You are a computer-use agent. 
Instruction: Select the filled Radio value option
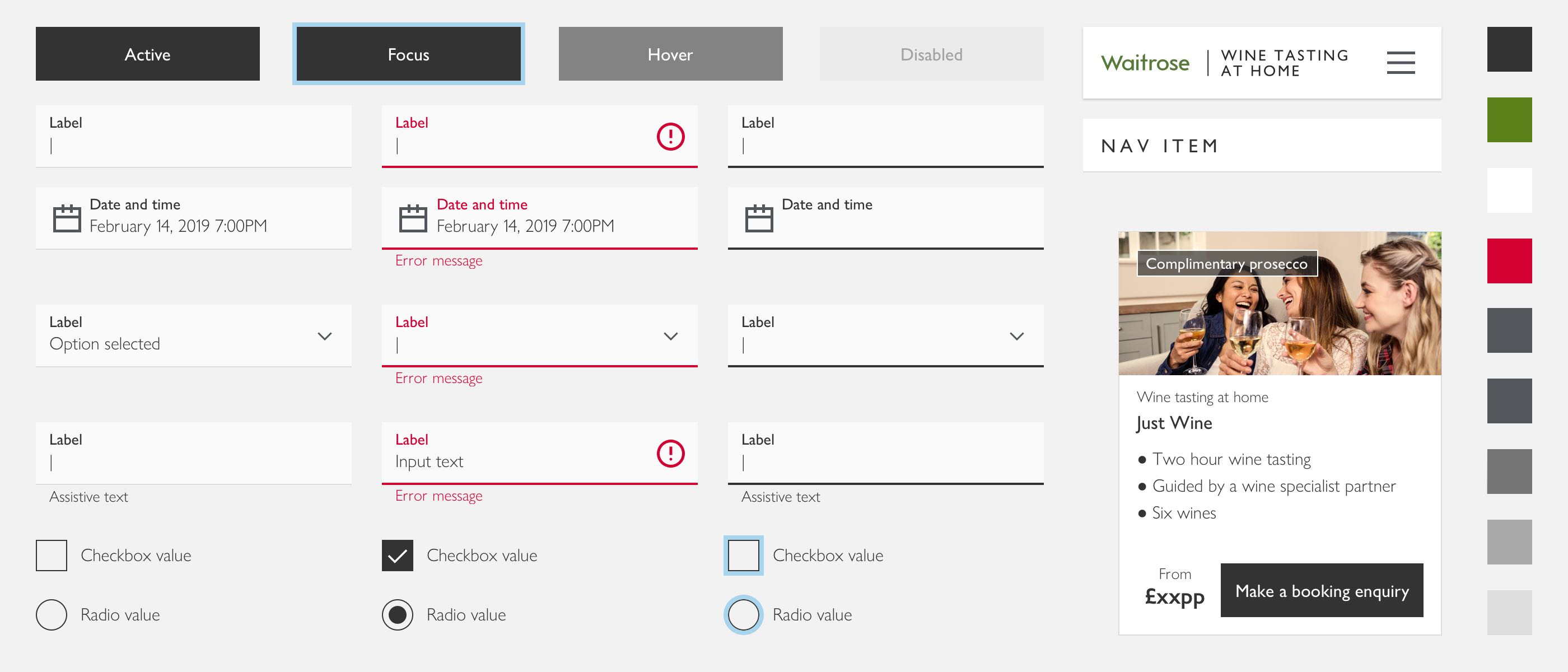coord(398,615)
